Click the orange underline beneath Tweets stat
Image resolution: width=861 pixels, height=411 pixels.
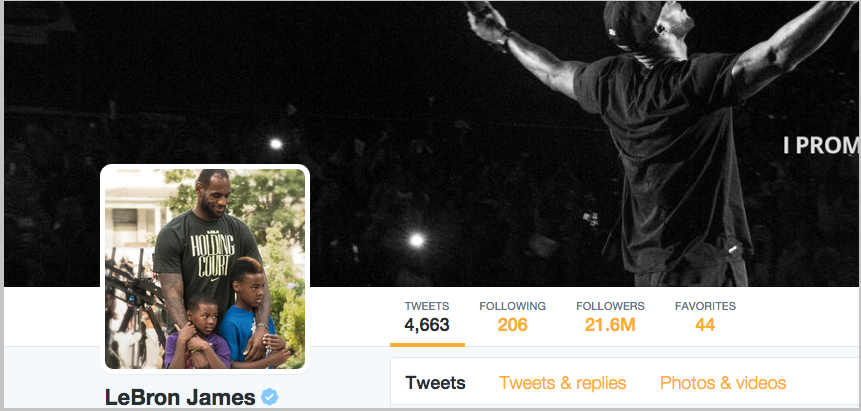coord(427,345)
